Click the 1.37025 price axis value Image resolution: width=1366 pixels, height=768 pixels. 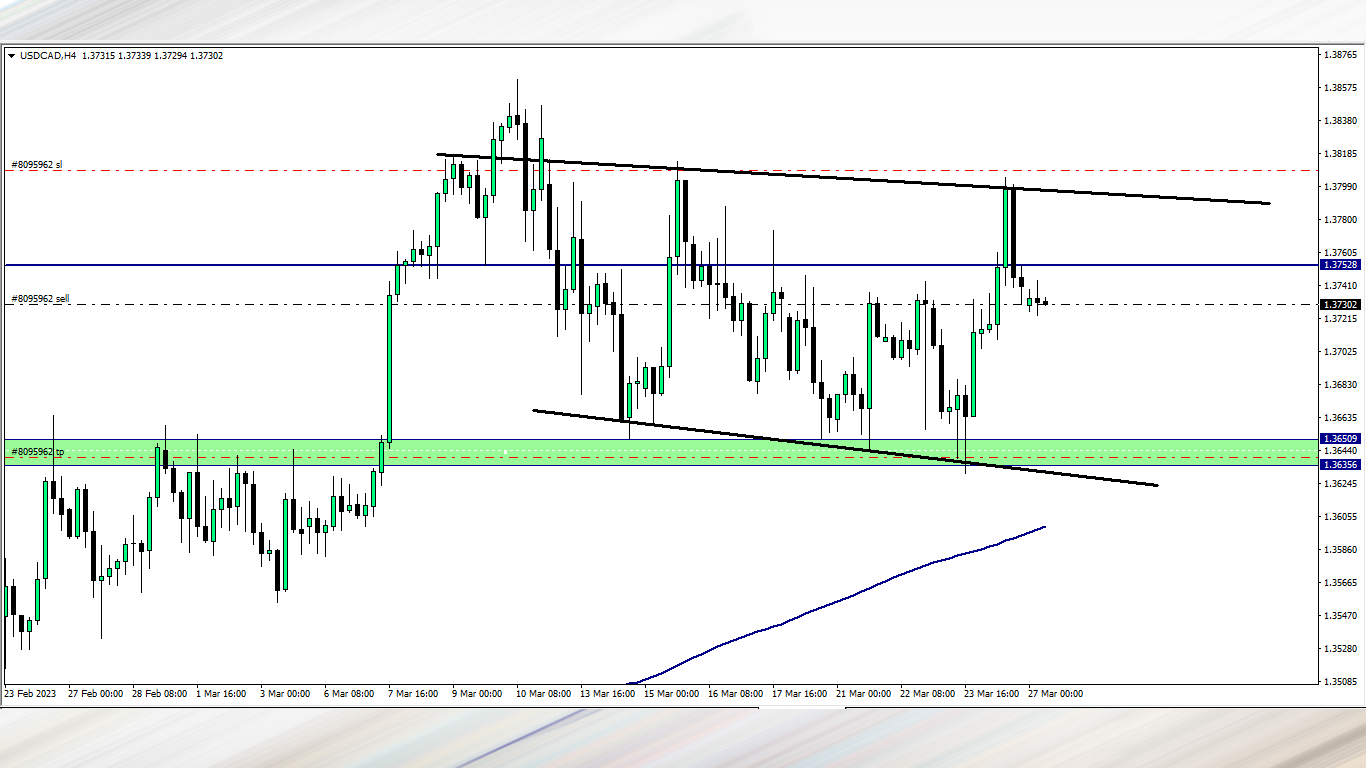click(x=1339, y=352)
